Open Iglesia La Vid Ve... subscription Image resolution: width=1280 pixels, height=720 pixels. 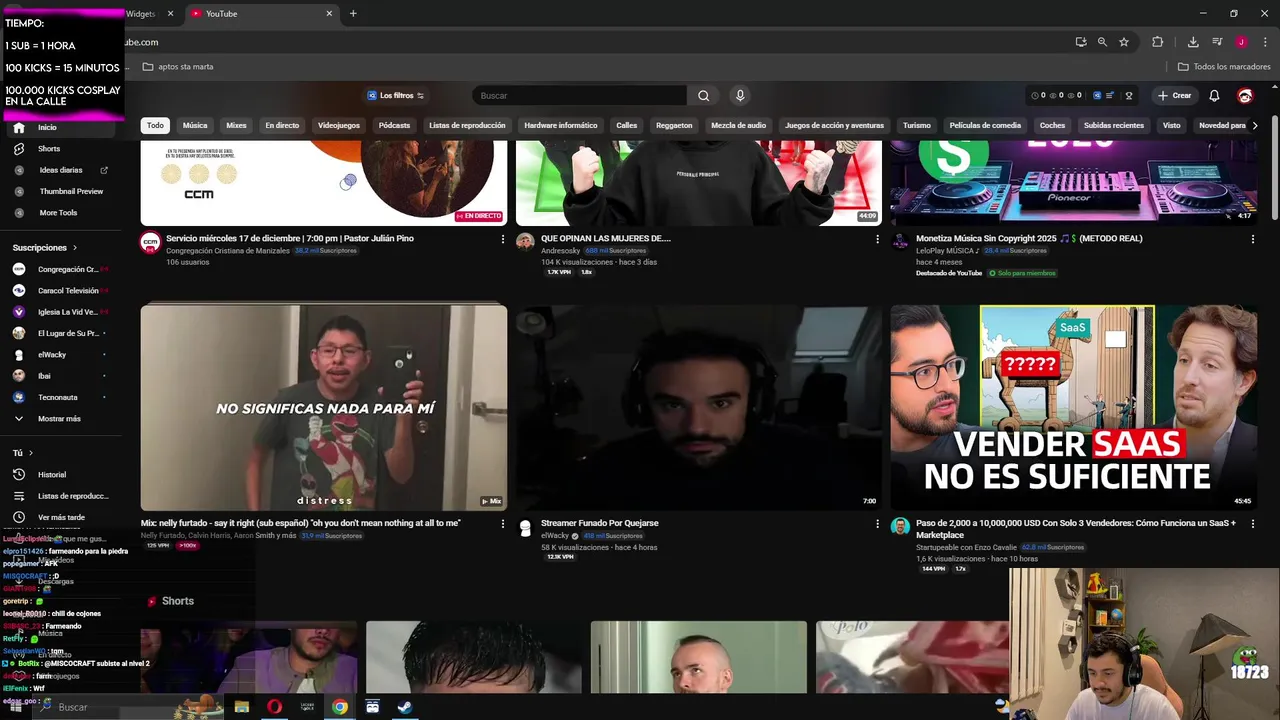click(62, 312)
